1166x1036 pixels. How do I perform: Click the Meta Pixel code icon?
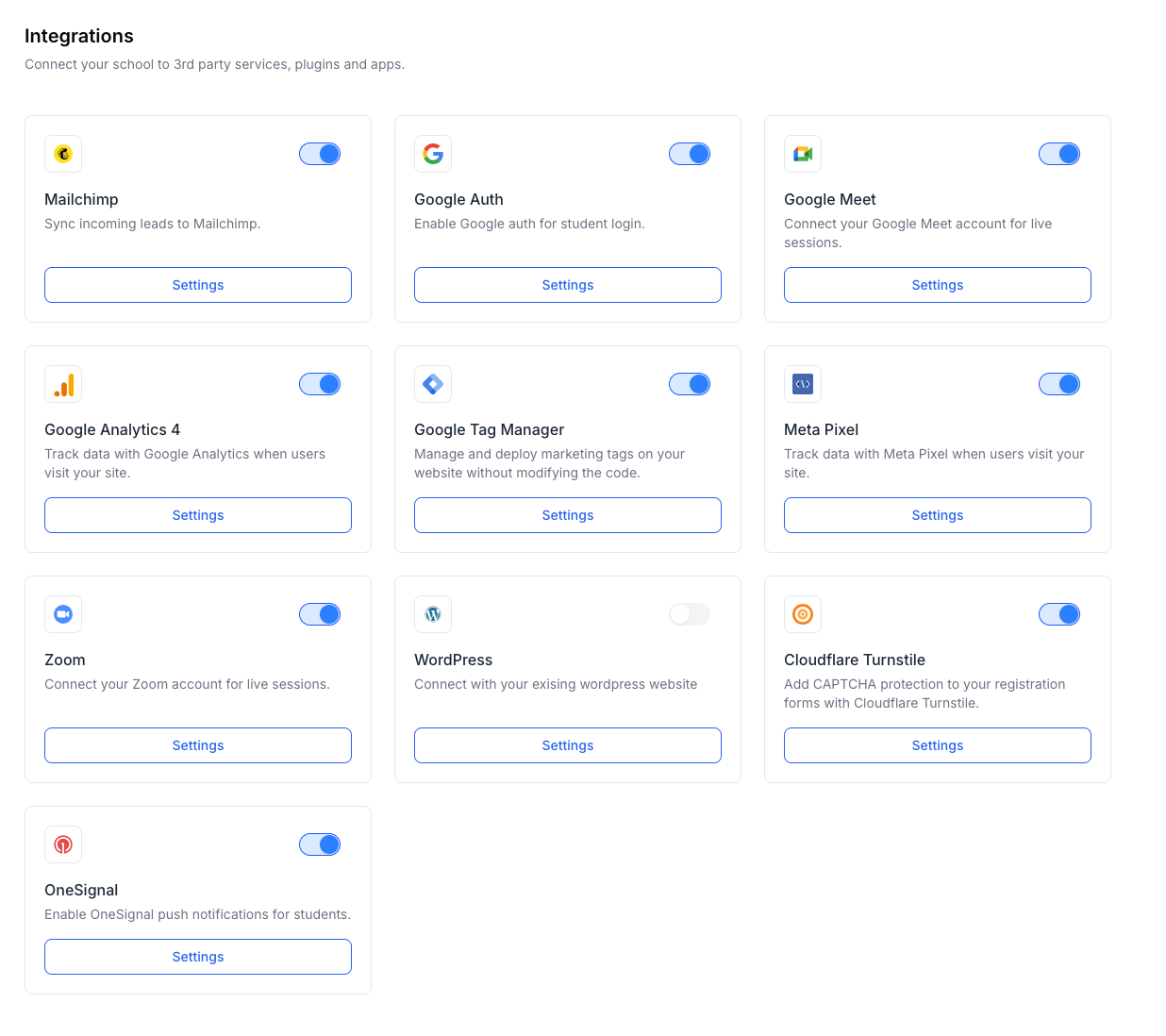coord(803,384)
